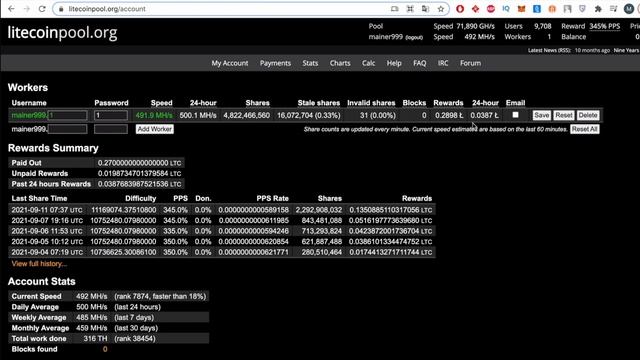Open the IRC page
The image size is (640, 360).
click(x=443, y=63)
